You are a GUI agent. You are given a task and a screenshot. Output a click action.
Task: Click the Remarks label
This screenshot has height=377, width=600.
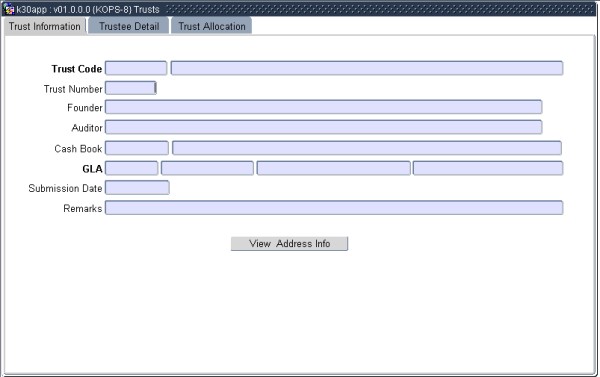[x=83, y=208]
